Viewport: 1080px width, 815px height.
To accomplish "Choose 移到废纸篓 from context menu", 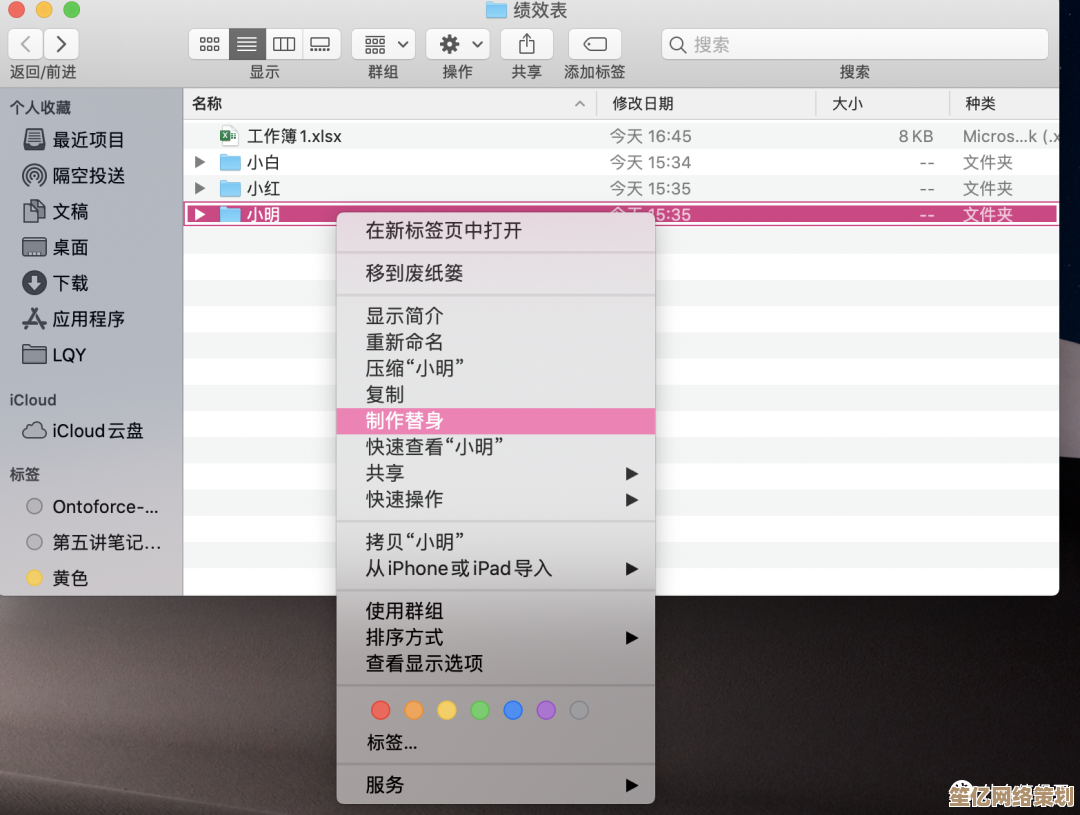I will tap(414, 273).
